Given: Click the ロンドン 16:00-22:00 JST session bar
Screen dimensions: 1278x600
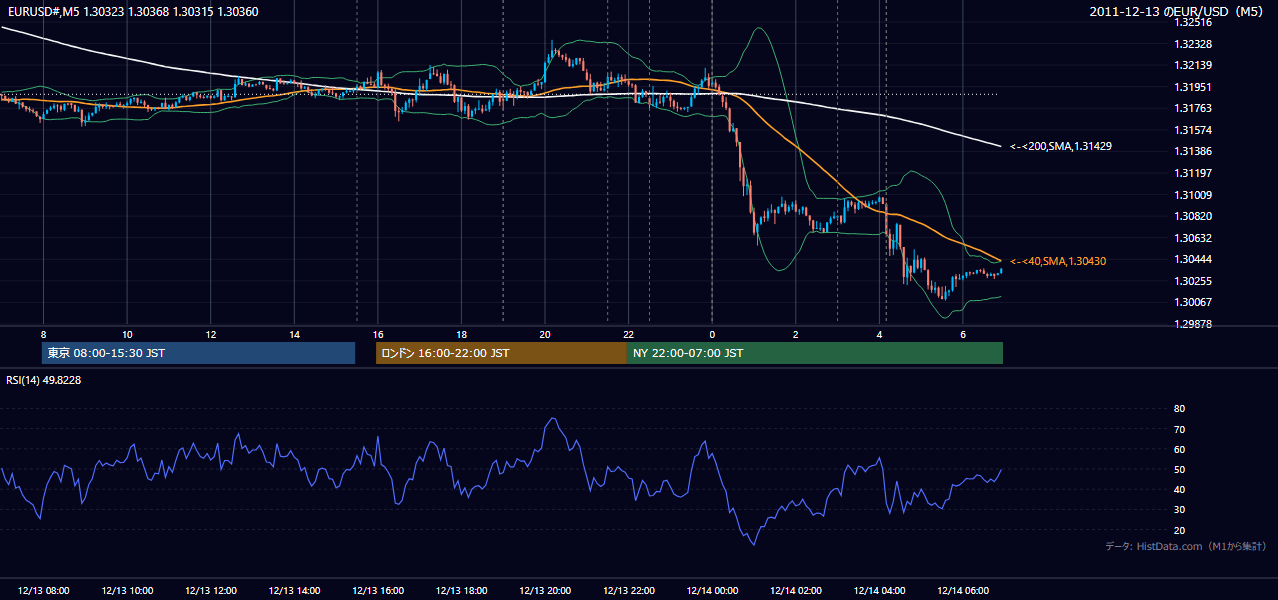Looking at the screenshot, I should pyautogui.click(x=501, y=353).
